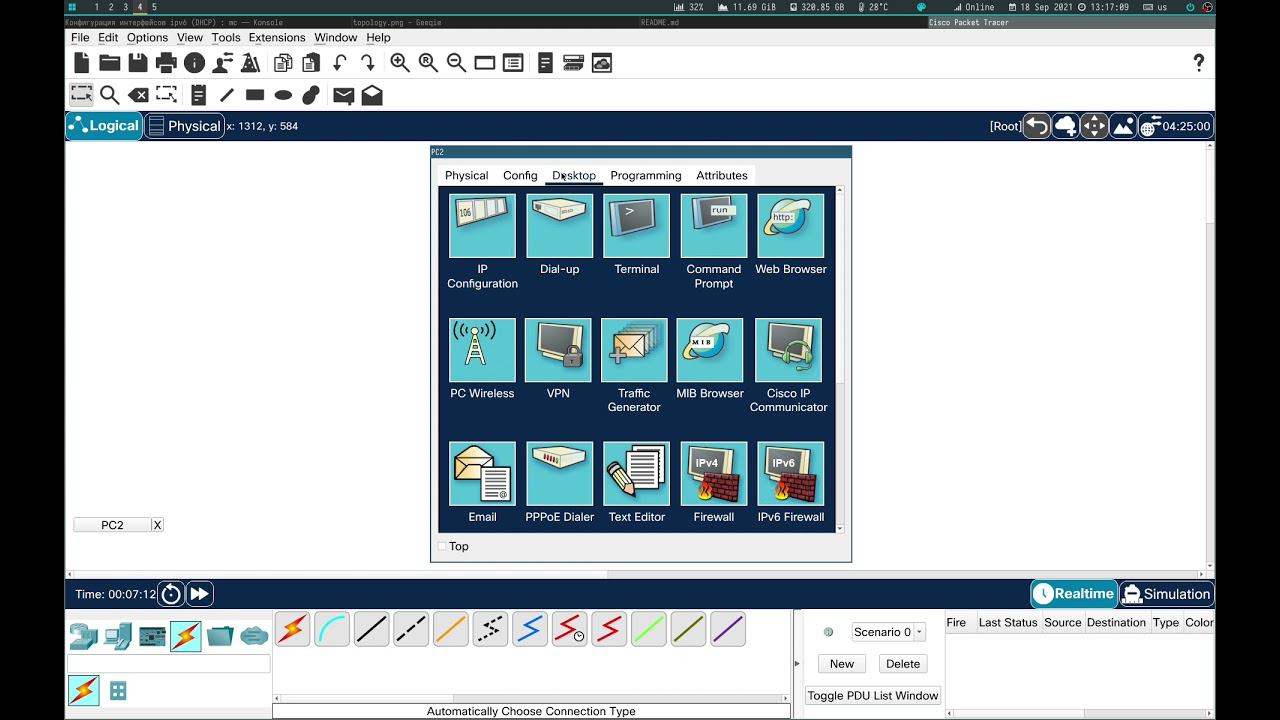Open the IPv4 Firewall app
The height and width of the screenshot is (720, 1280).
(713, 474)
